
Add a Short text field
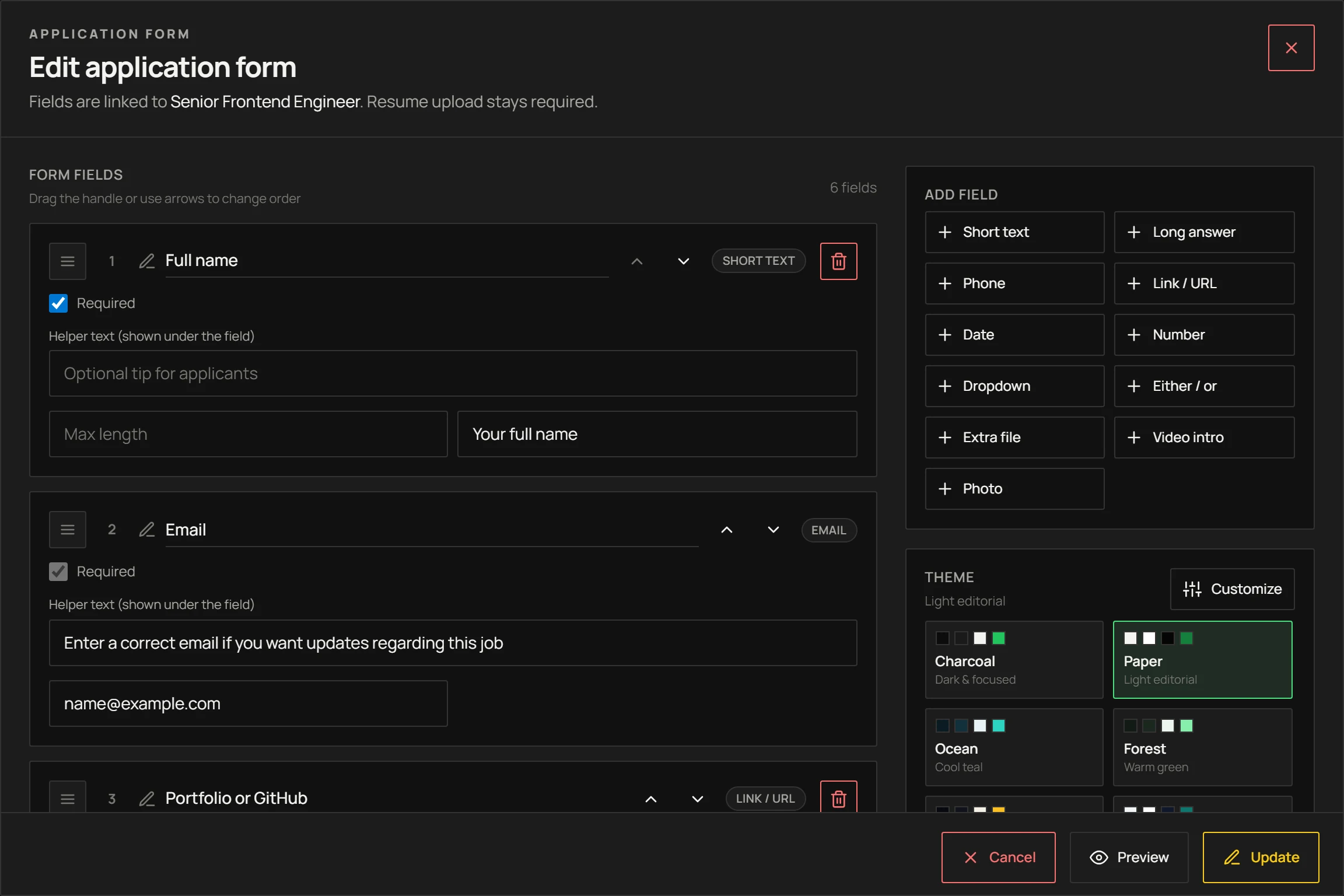pyautogui.click(x=1014, y=232)
